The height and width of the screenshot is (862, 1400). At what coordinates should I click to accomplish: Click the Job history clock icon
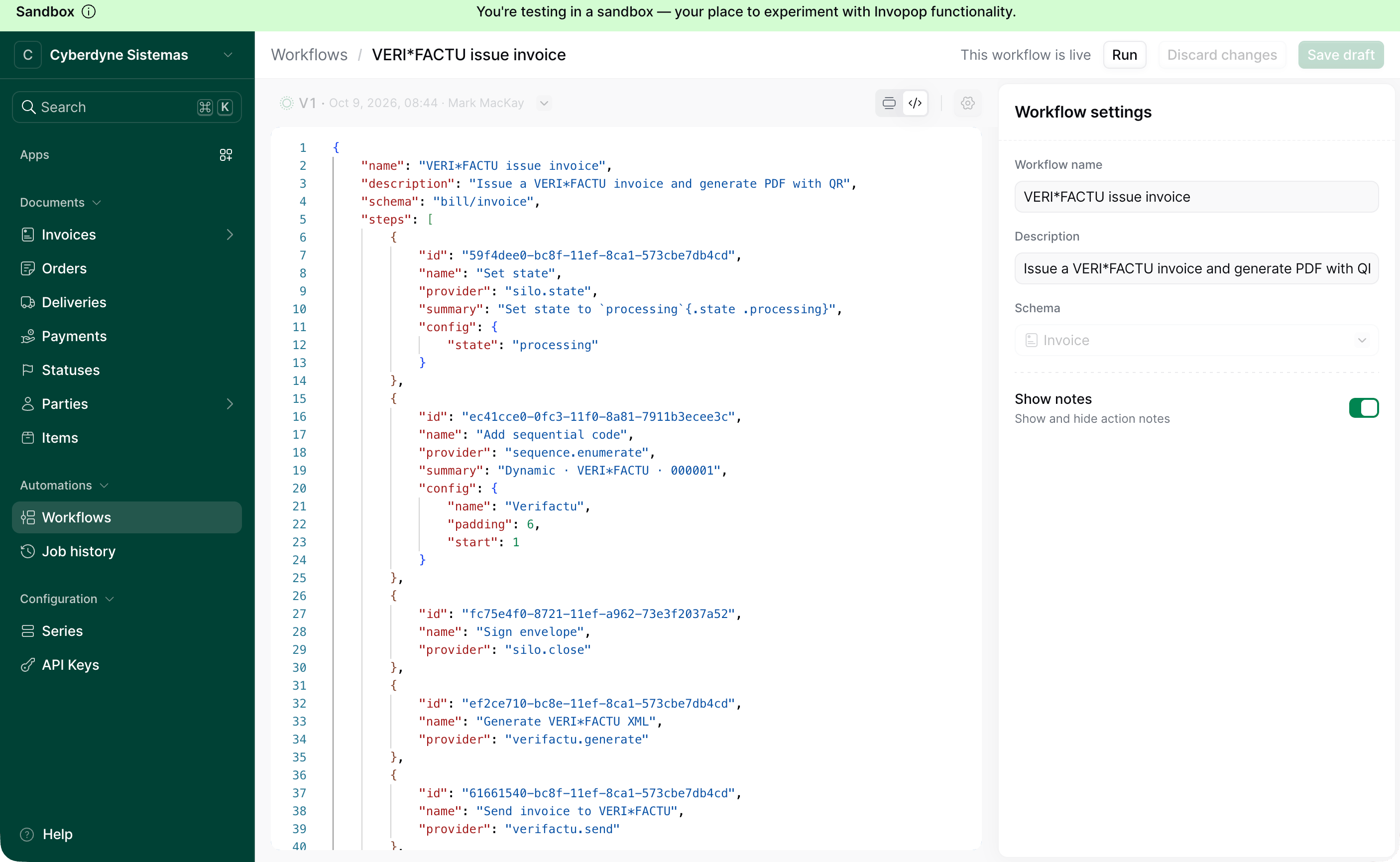coord(28,551)
